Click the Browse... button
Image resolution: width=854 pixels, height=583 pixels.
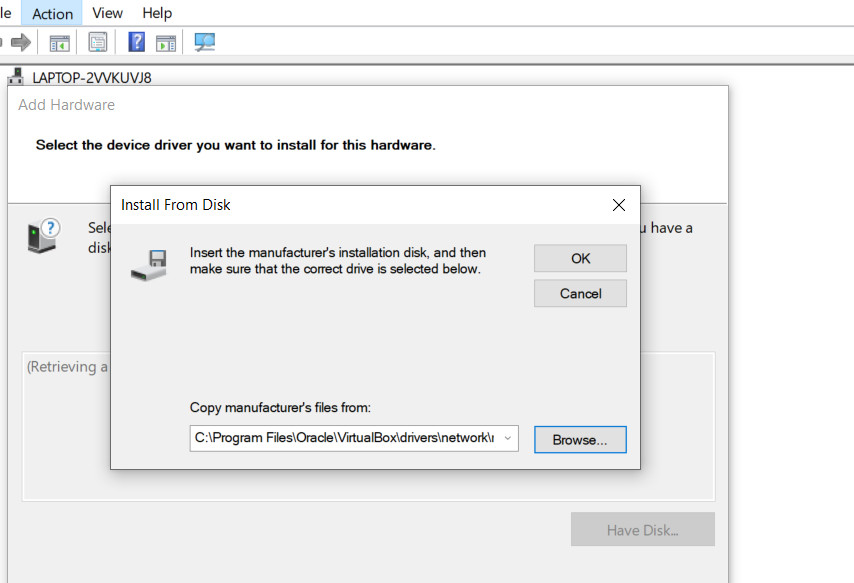[580, 440]
